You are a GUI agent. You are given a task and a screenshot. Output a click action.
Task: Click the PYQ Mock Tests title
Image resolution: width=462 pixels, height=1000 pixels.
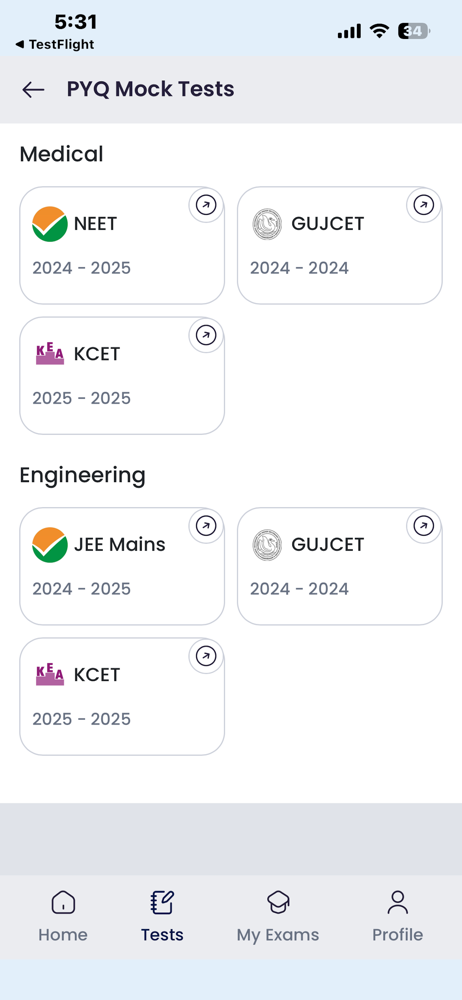151,89
